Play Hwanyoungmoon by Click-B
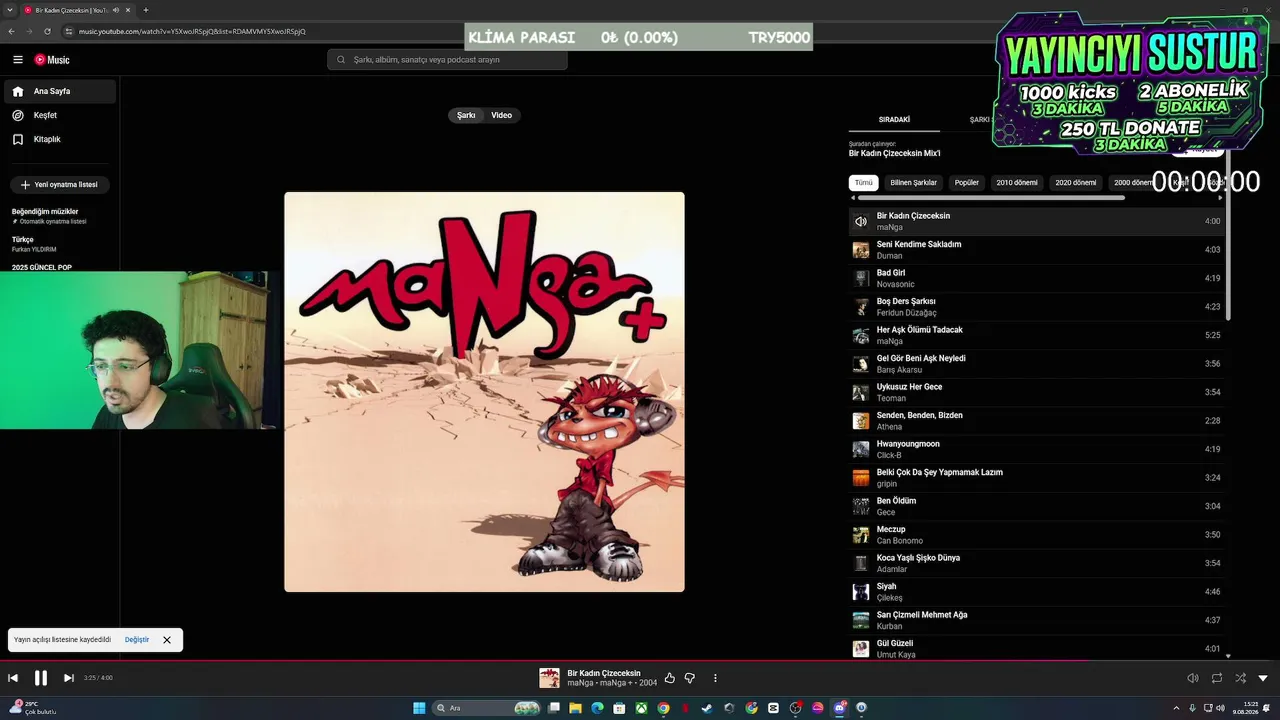This screenshot has width=1280, height=720. 1036,449
